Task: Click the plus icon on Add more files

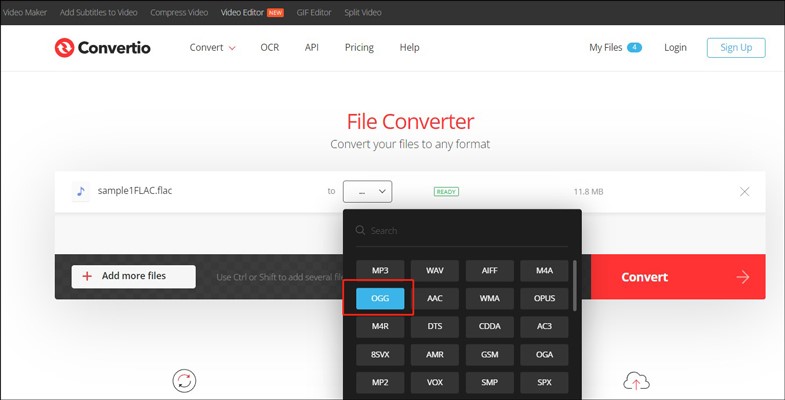Action: [87, 276]
